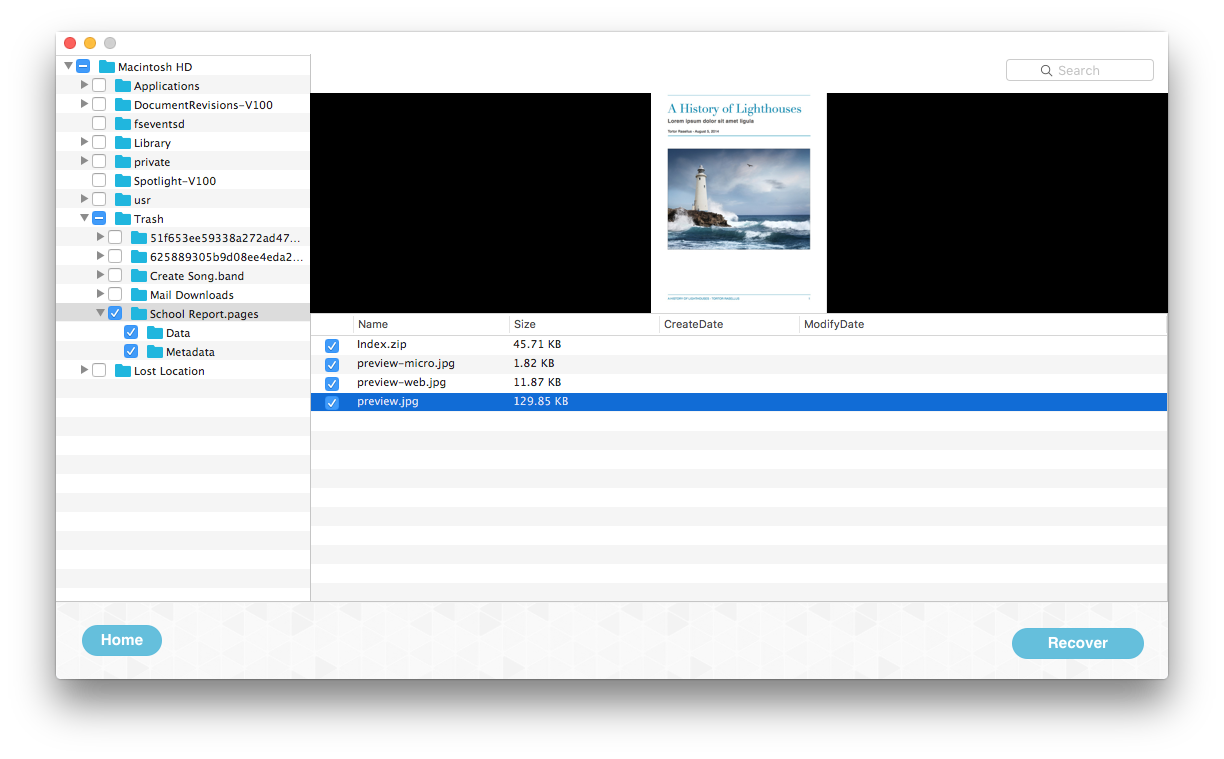Click the usr folder icon
Screen dimensions: 1224x759
click(123, 200)
